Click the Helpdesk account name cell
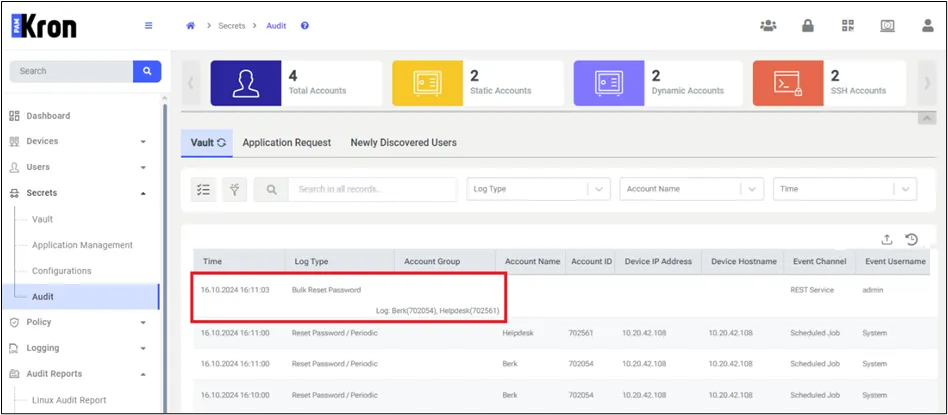The image size is (948, 415). 519,333
